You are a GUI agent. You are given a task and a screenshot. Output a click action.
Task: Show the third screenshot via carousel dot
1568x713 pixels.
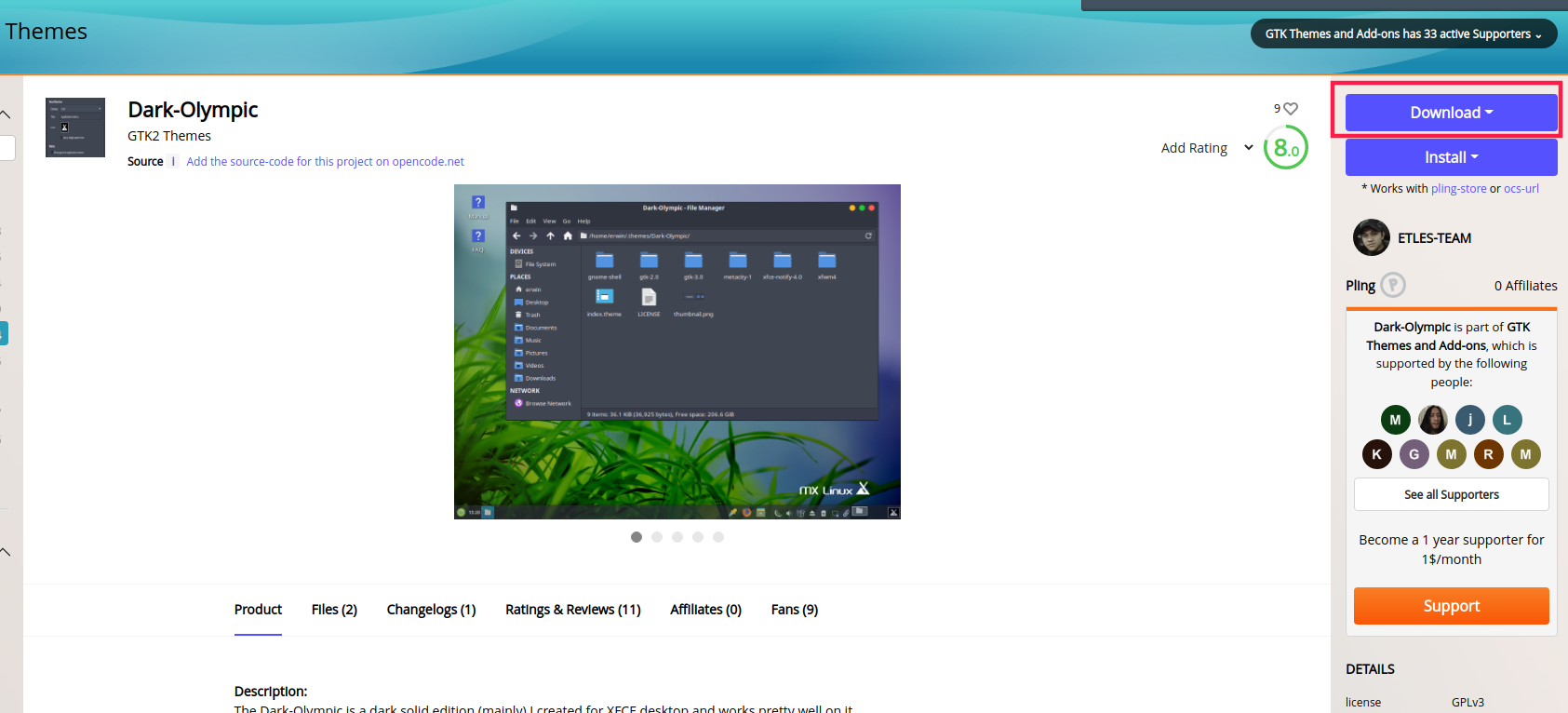click(677, 537)
